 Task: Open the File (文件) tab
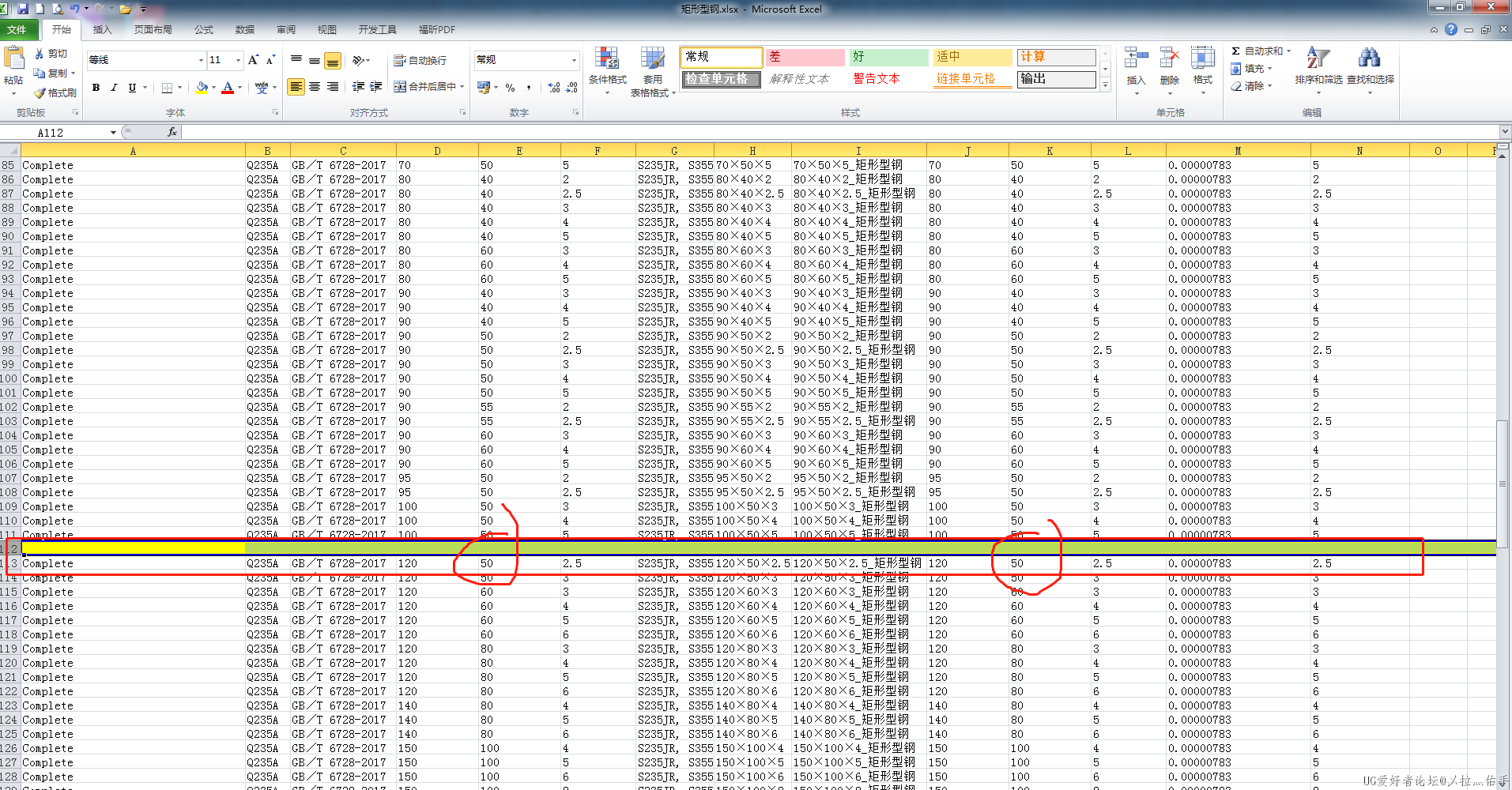17,29
